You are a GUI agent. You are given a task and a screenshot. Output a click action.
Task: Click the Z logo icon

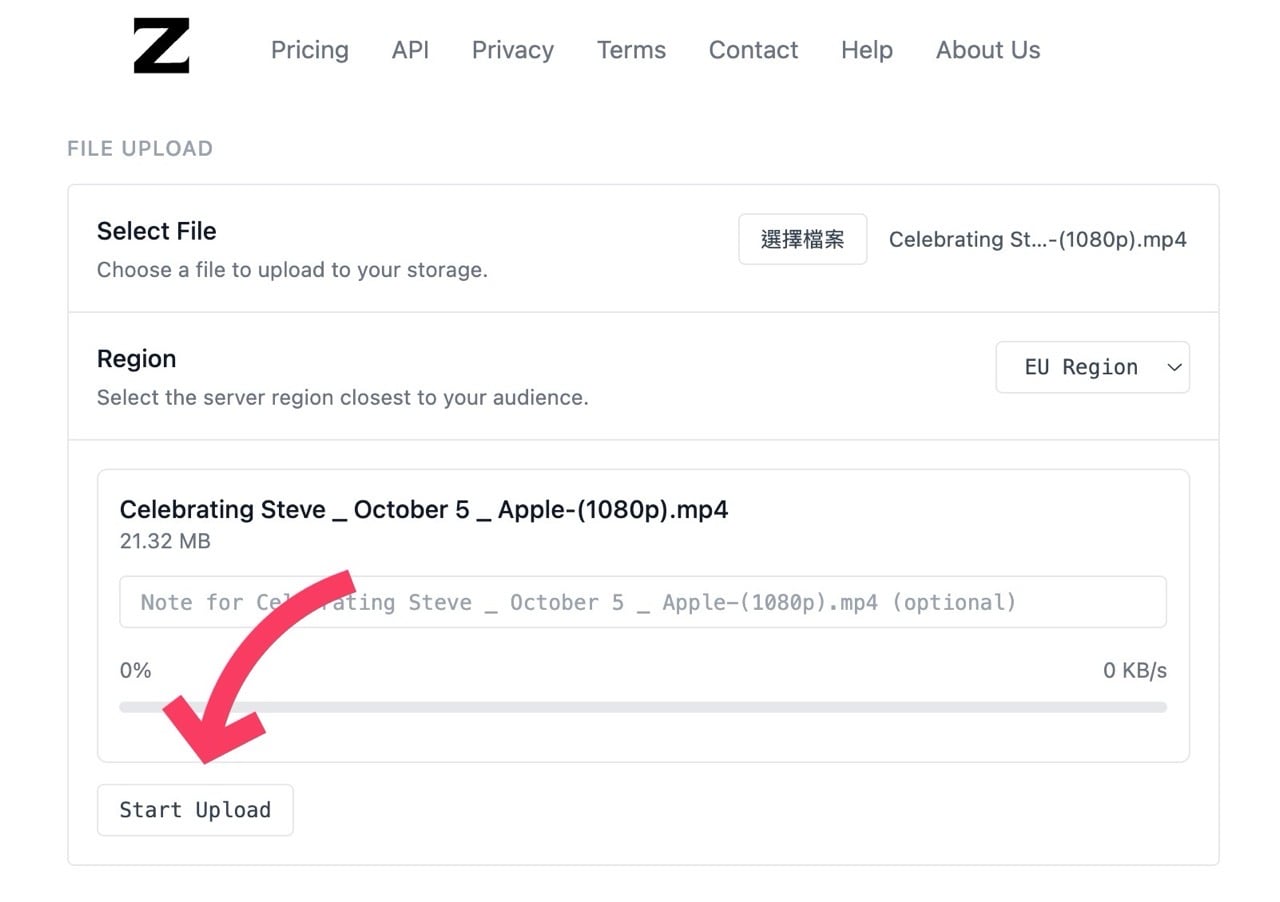161,47
